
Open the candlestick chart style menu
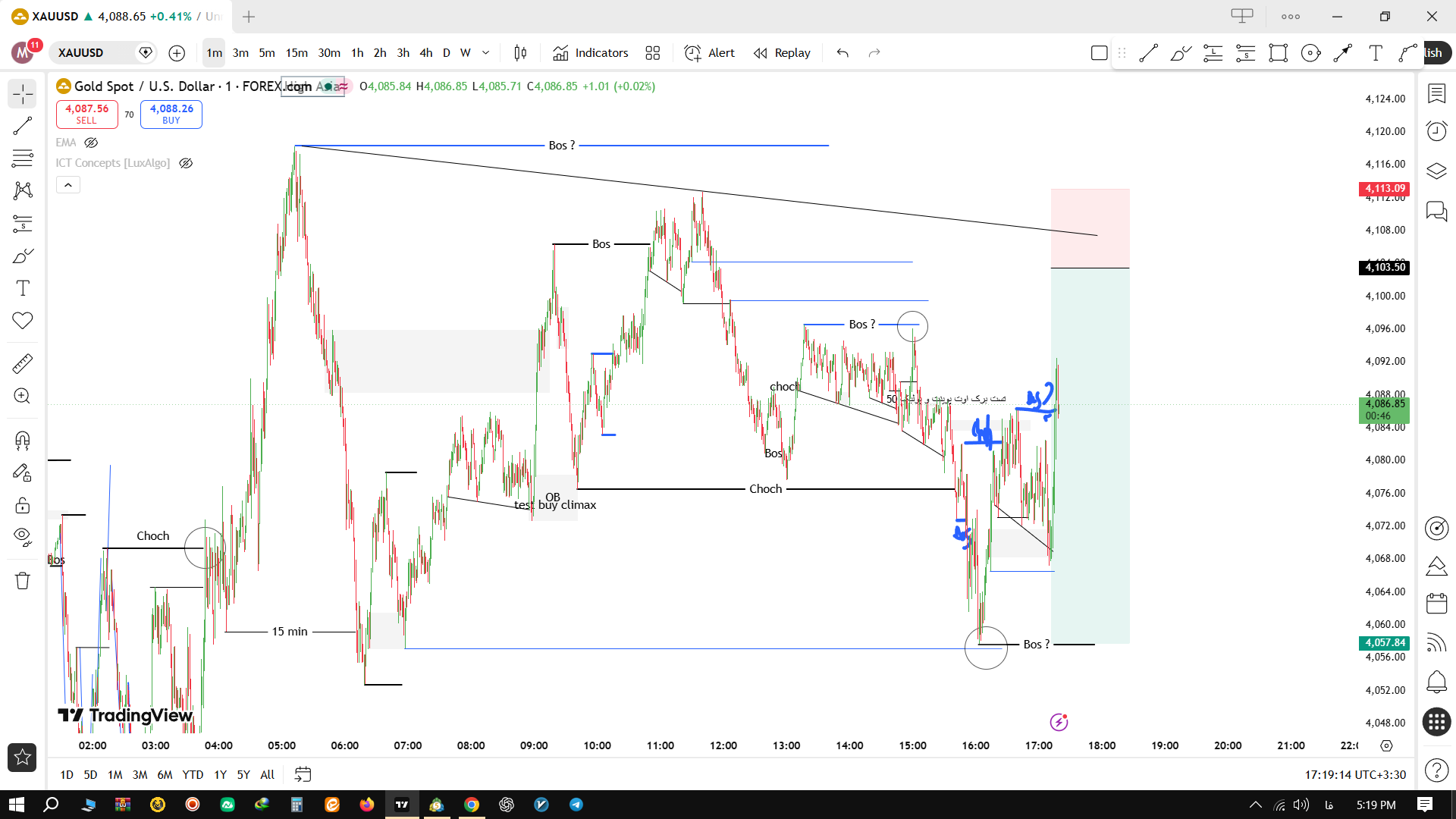[x=520, y=53]
